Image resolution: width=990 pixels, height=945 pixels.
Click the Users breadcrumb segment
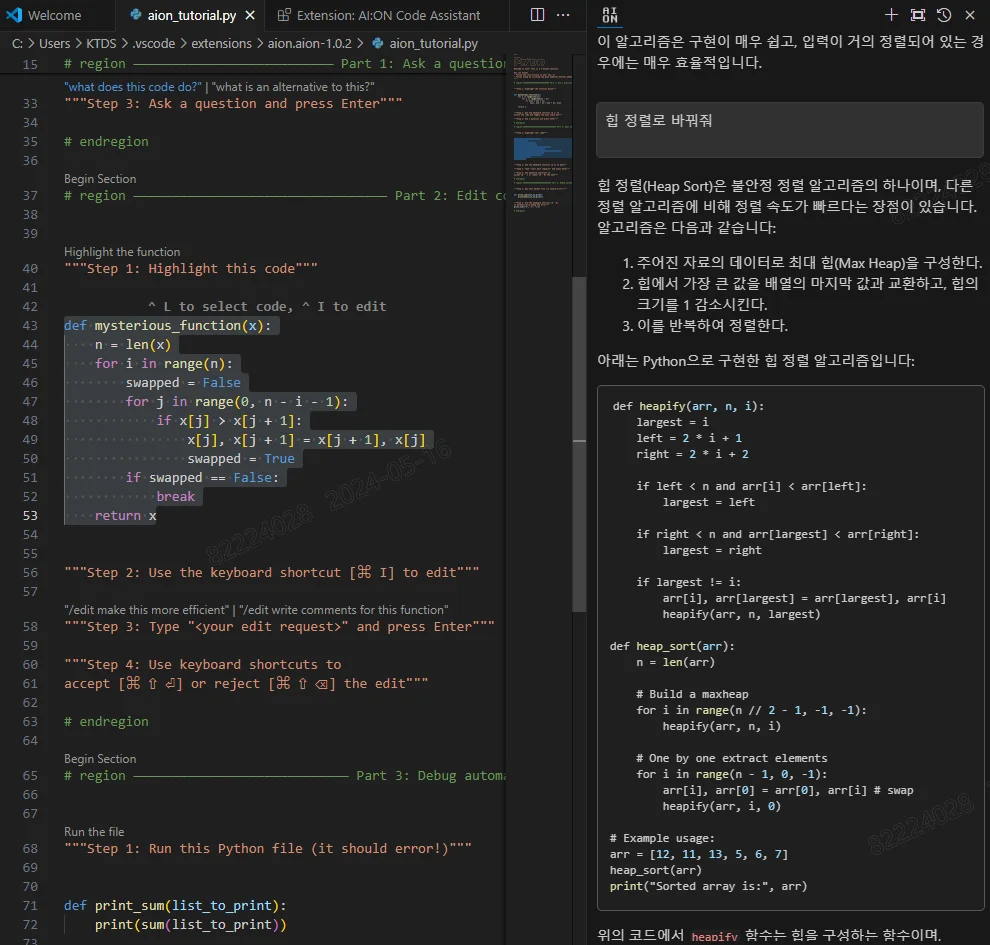click(x=54, y=44)
